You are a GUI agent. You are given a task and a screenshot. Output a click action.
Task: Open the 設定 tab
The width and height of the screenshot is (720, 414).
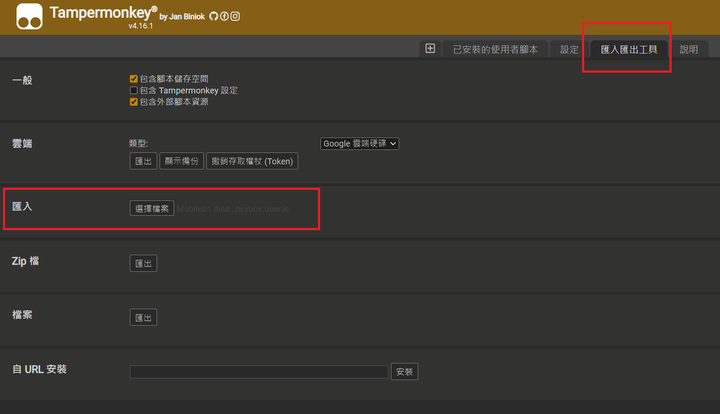point(569,50)
